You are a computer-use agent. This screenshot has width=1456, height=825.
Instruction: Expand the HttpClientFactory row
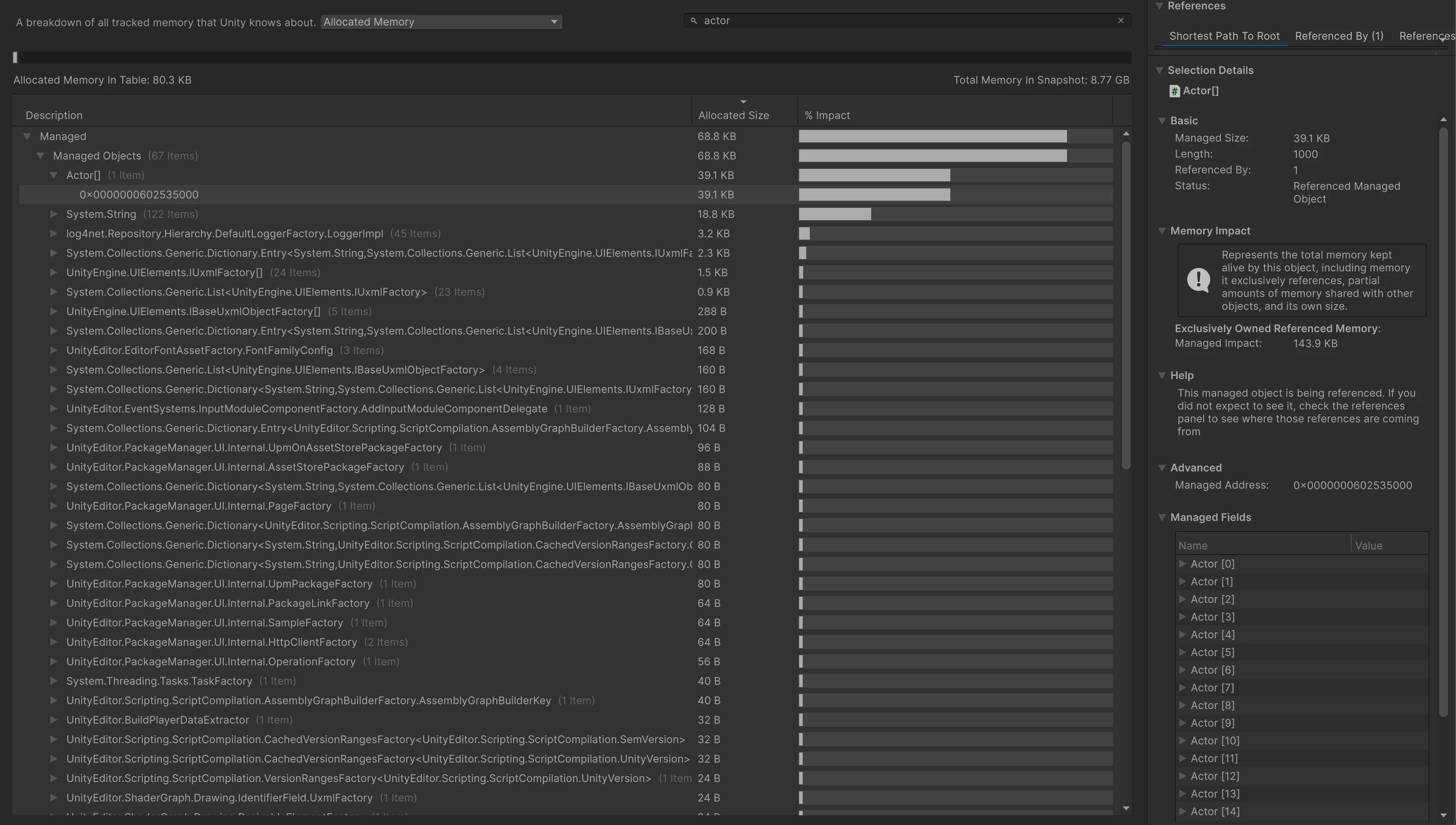click(x=53, y=642)
